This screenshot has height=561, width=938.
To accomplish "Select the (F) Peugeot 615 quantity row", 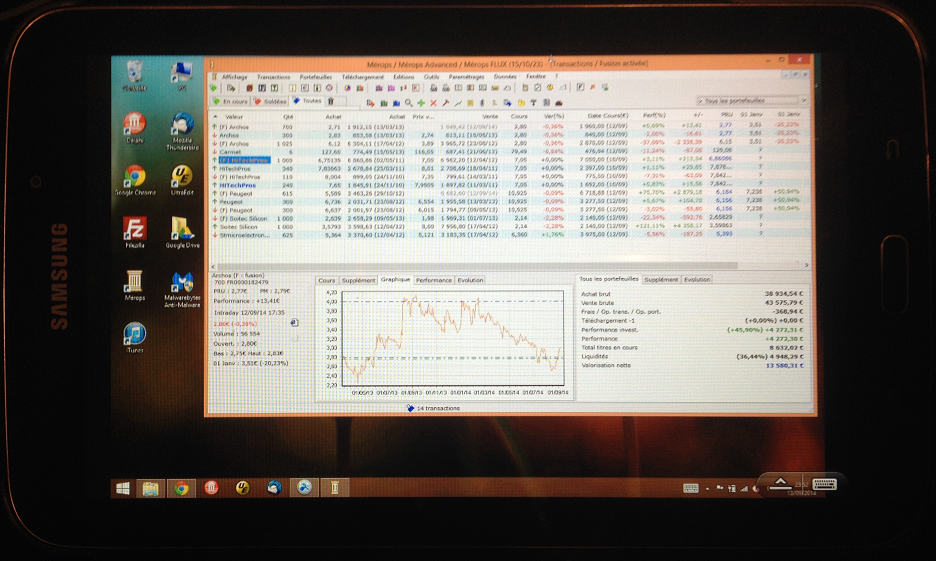I will coord(508,194).
